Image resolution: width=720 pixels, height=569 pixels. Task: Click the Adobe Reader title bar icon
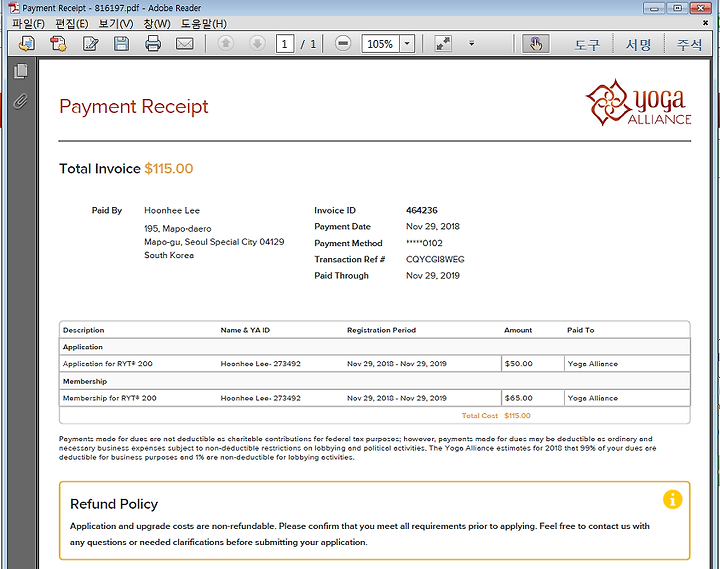click(14, 7)
